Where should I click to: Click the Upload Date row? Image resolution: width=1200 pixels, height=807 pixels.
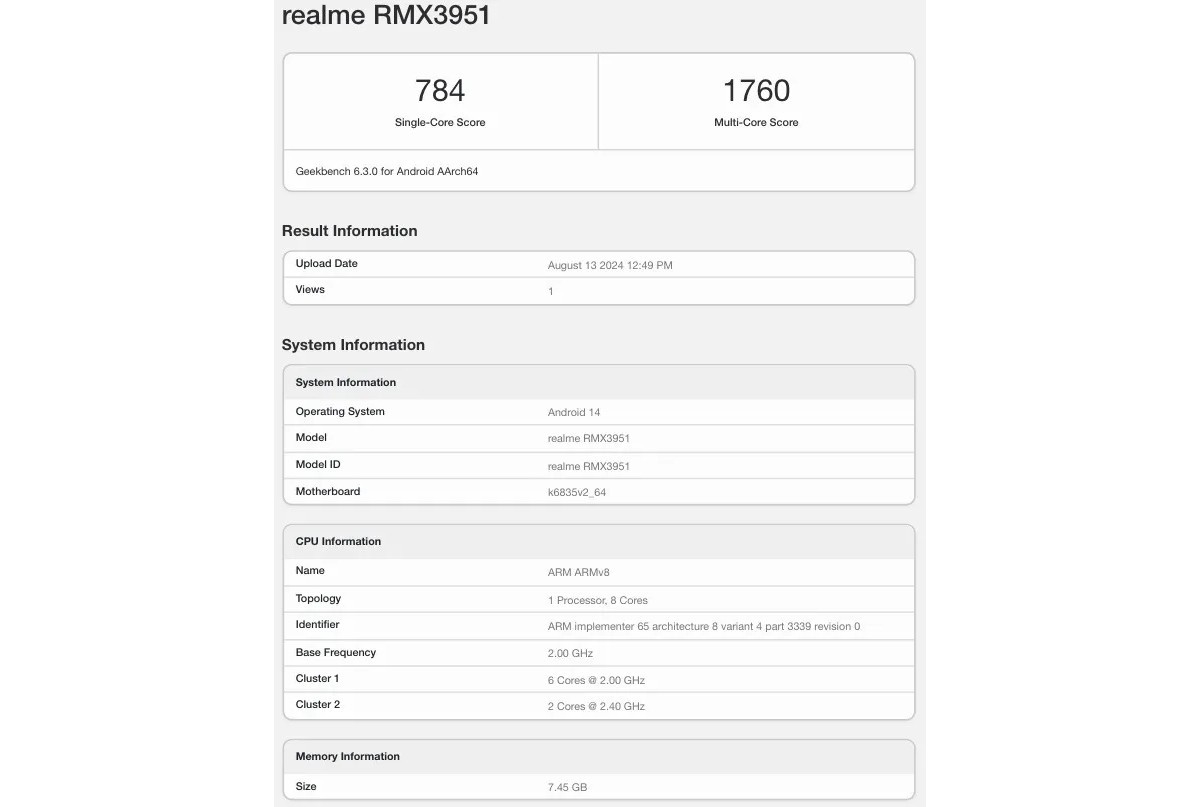pyautogui.click(x=326, y=263)
